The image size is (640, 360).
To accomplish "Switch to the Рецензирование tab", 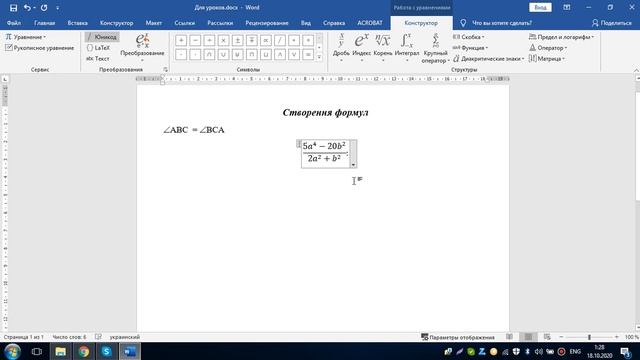I will click(x=267, y=23).
